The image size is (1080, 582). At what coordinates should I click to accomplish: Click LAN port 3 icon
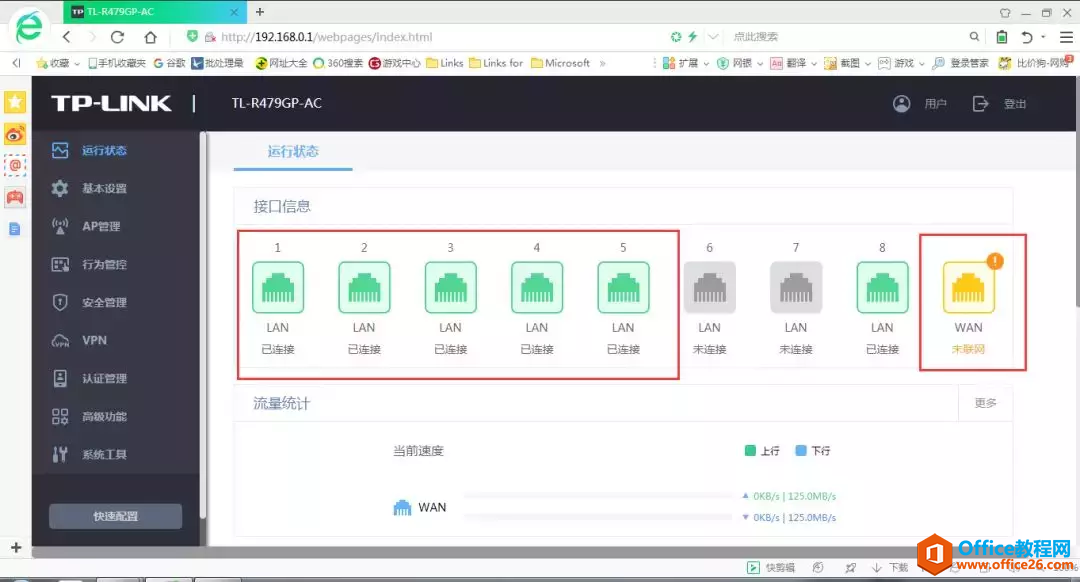point(450,288)
